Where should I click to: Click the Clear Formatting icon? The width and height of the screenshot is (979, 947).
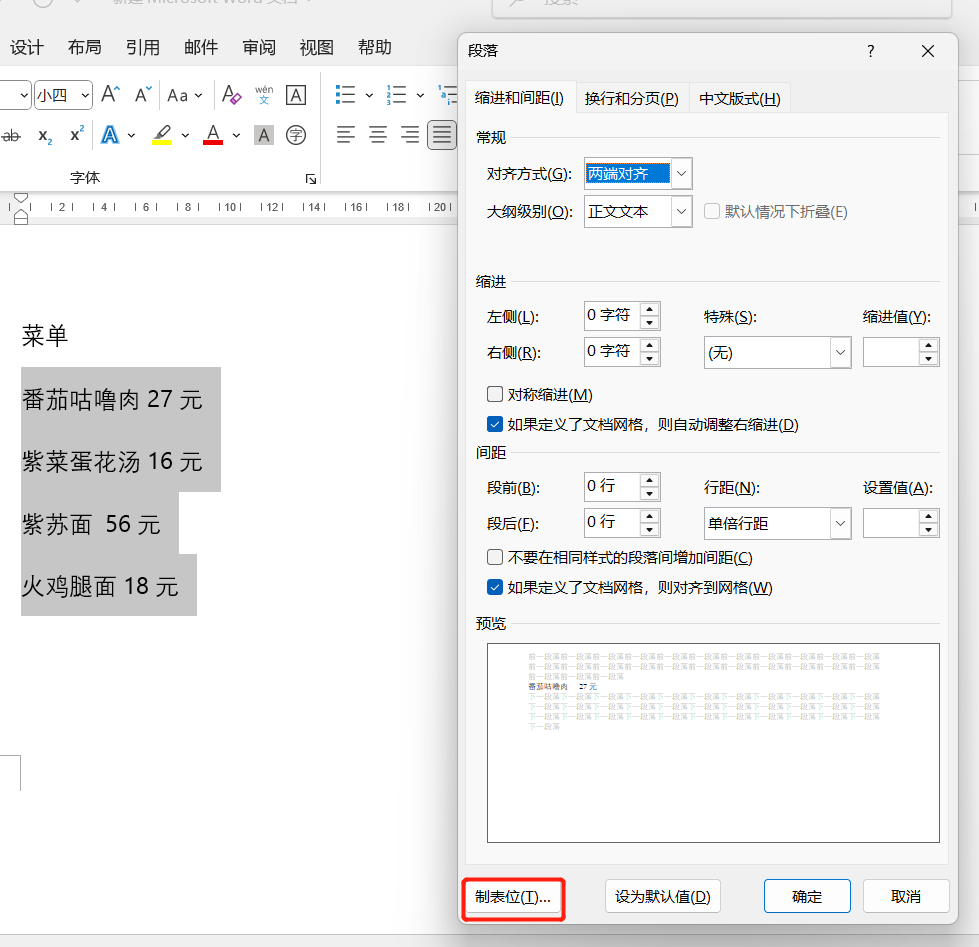[x=232, y=95]
